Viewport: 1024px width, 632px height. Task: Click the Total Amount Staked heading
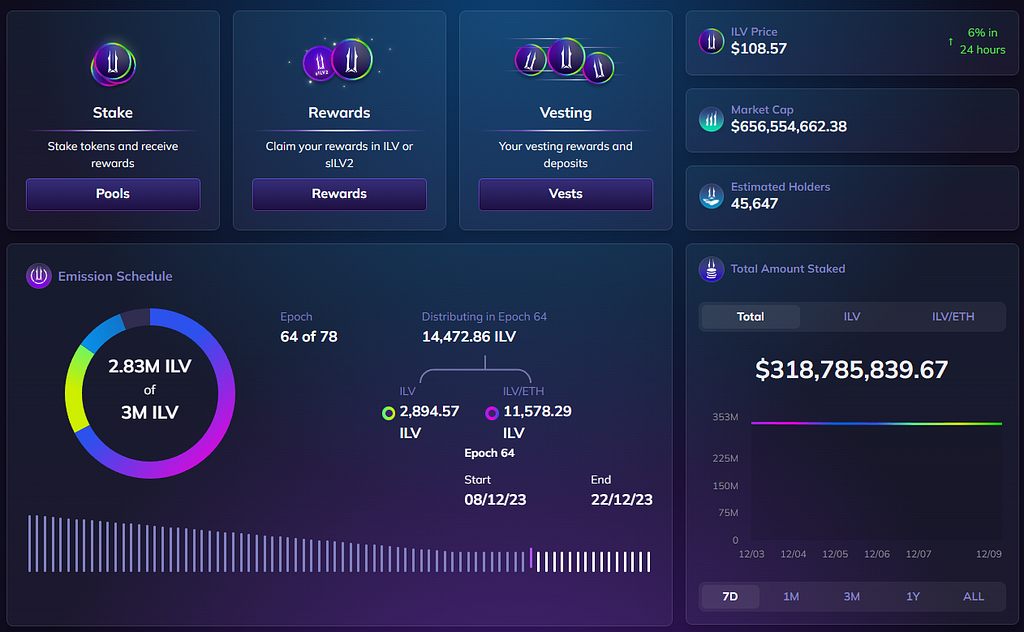click(x=788, y=268)
